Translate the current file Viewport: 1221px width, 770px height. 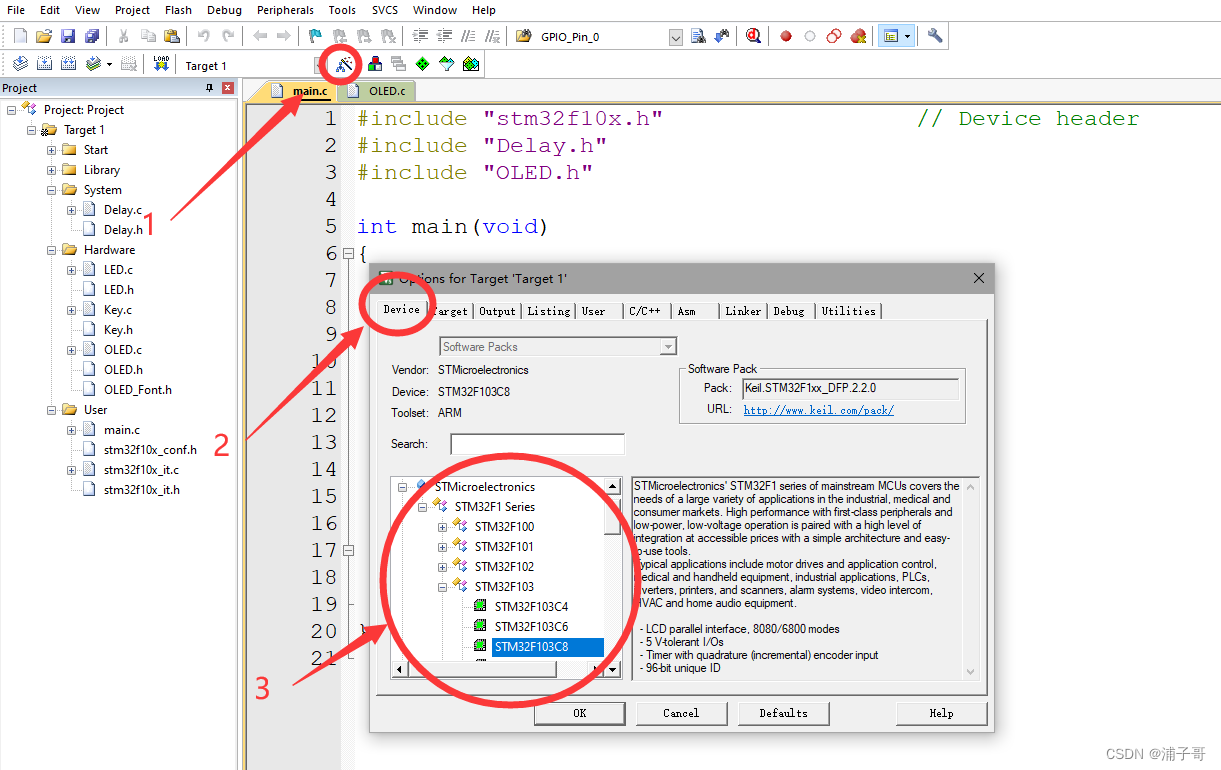tap(21, 64)
